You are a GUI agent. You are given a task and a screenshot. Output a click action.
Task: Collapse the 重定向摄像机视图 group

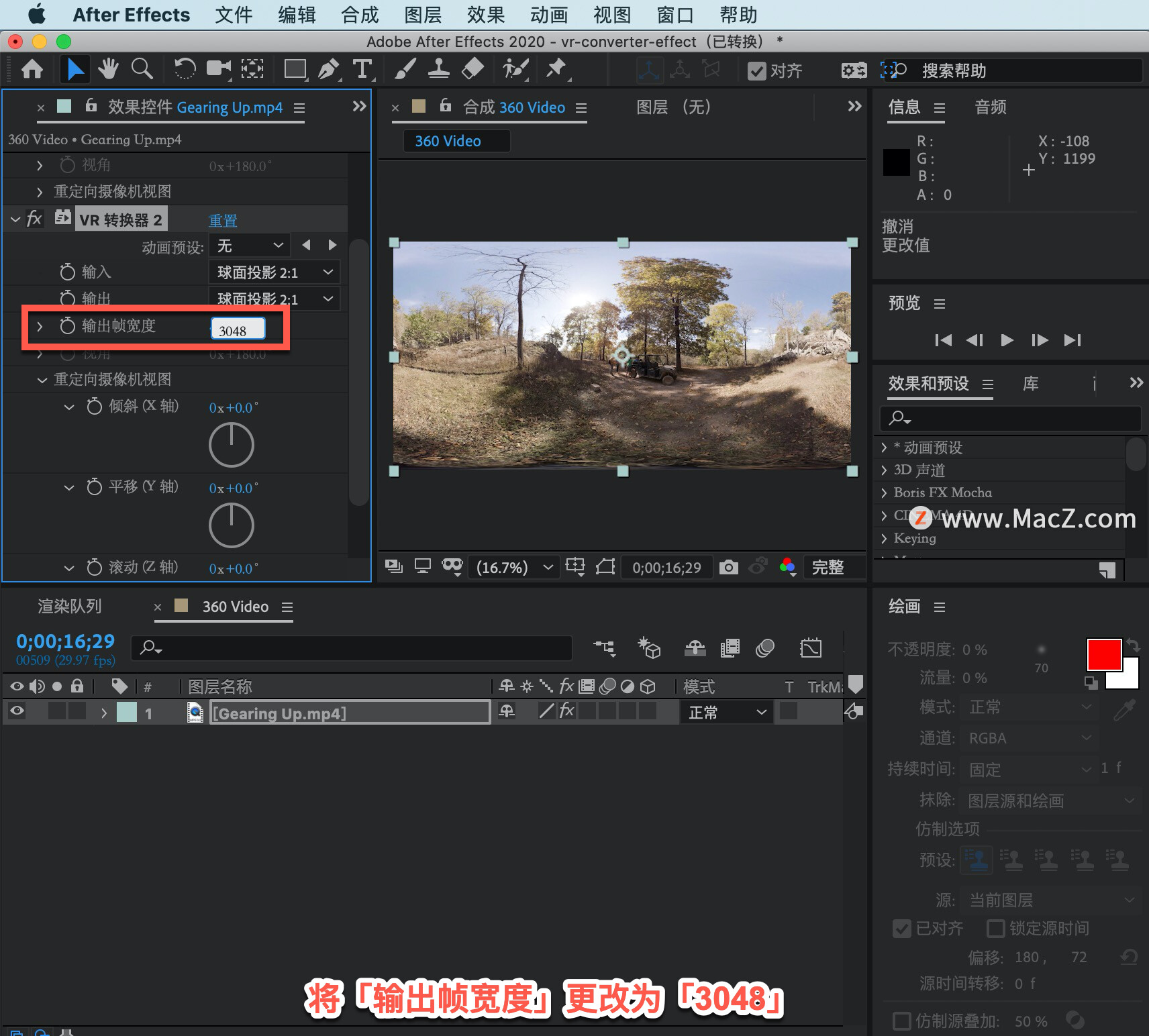click(x=42, y=380)
